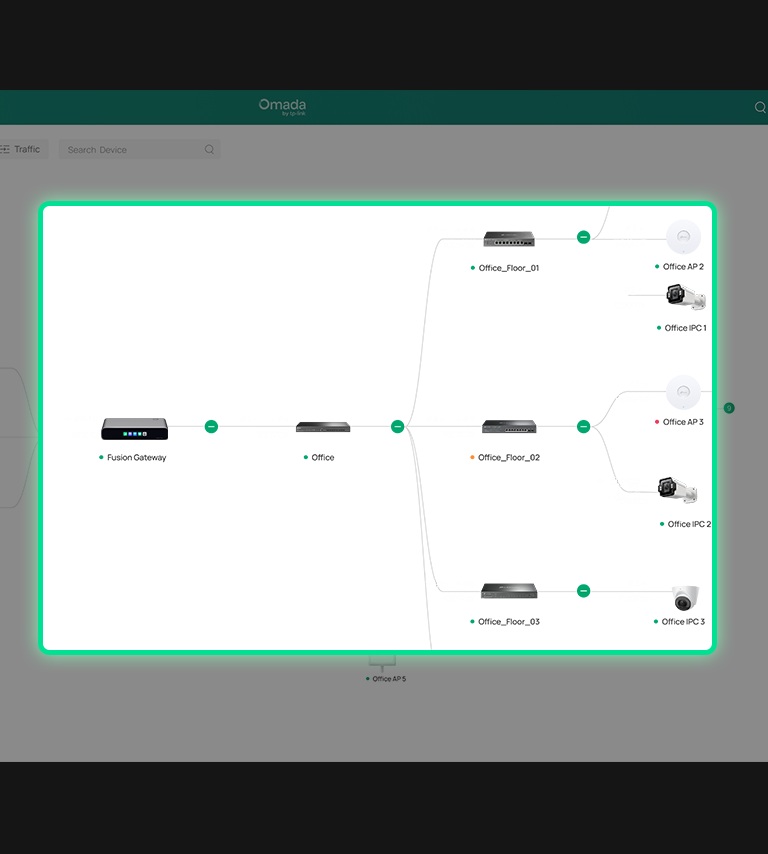Select the Office IPC 3 dome camera icon

coord(685,598)
